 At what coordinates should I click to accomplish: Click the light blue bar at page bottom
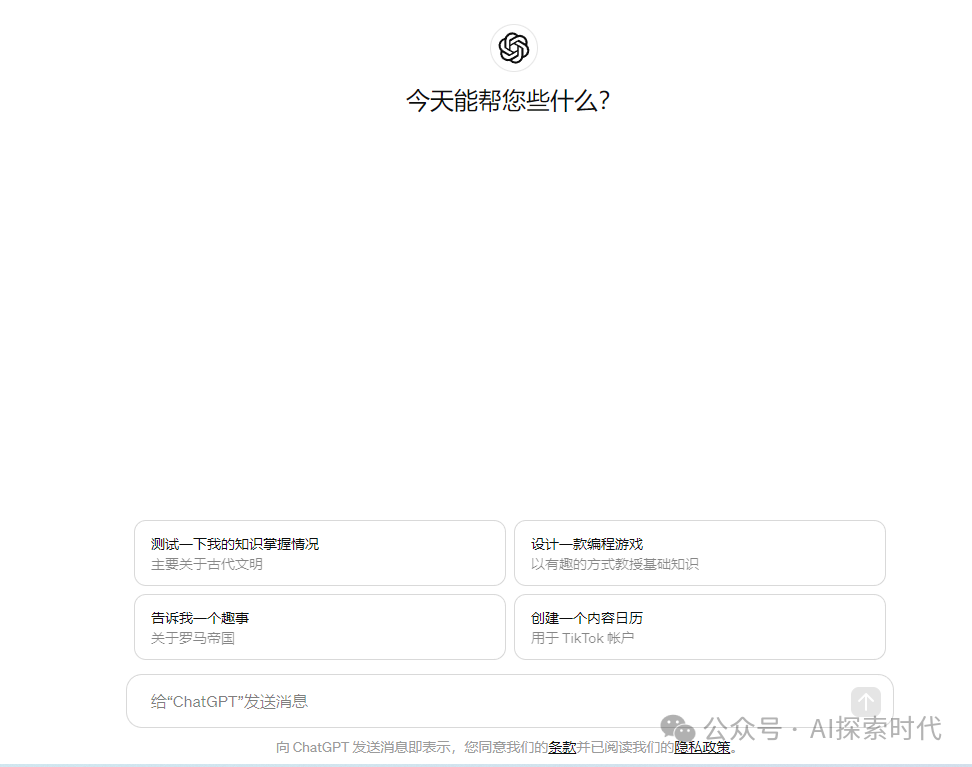pos(486,763)
